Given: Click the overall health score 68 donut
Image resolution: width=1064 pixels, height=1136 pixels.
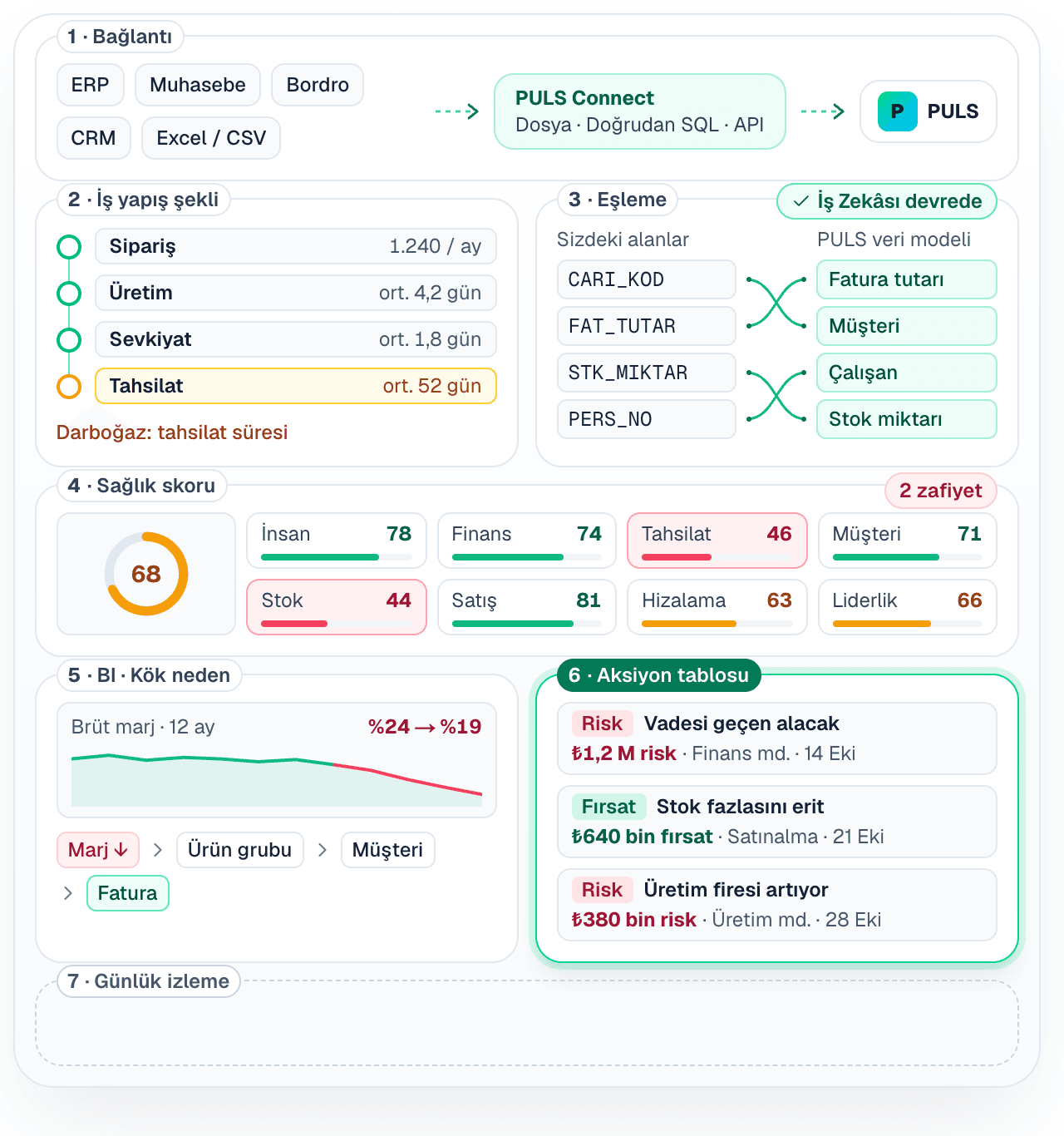Looking at the screenshot, I should [146, 574].
